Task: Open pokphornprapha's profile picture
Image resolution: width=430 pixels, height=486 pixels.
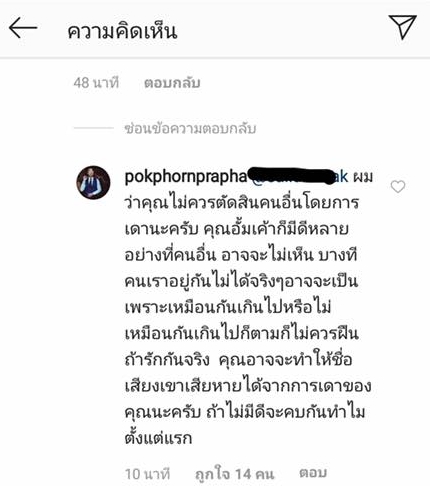Action: tap(93, 183)
